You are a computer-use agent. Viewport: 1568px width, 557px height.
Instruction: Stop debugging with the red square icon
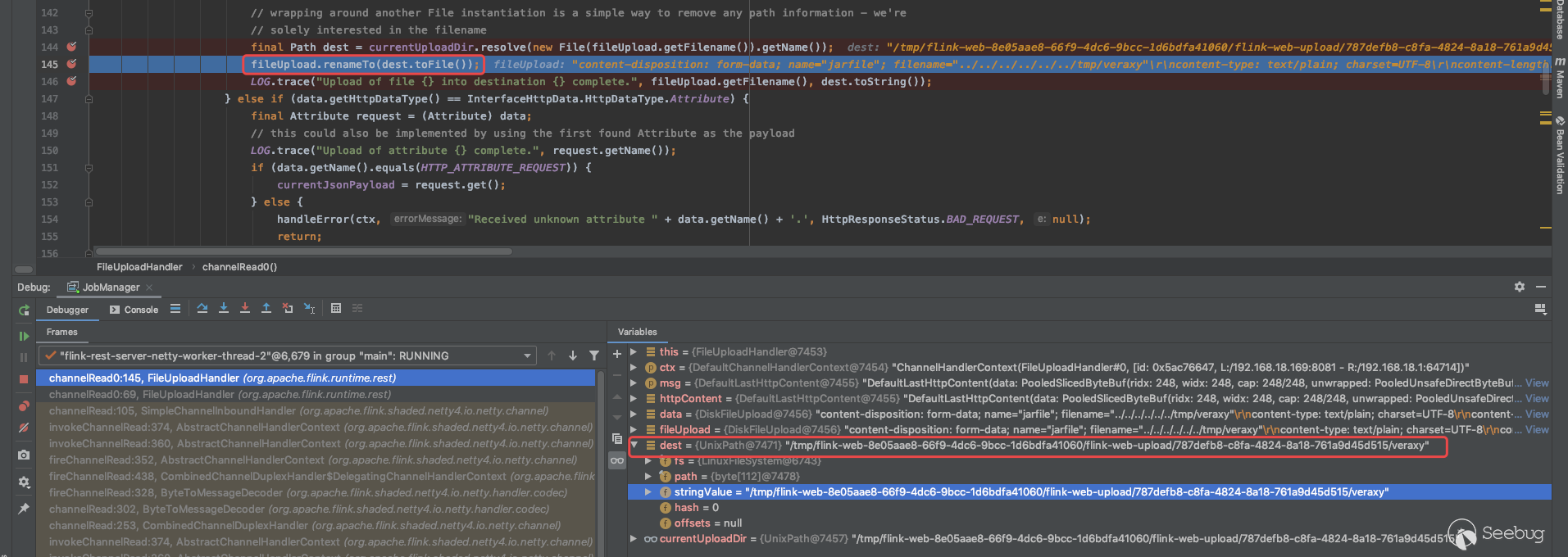24,379
